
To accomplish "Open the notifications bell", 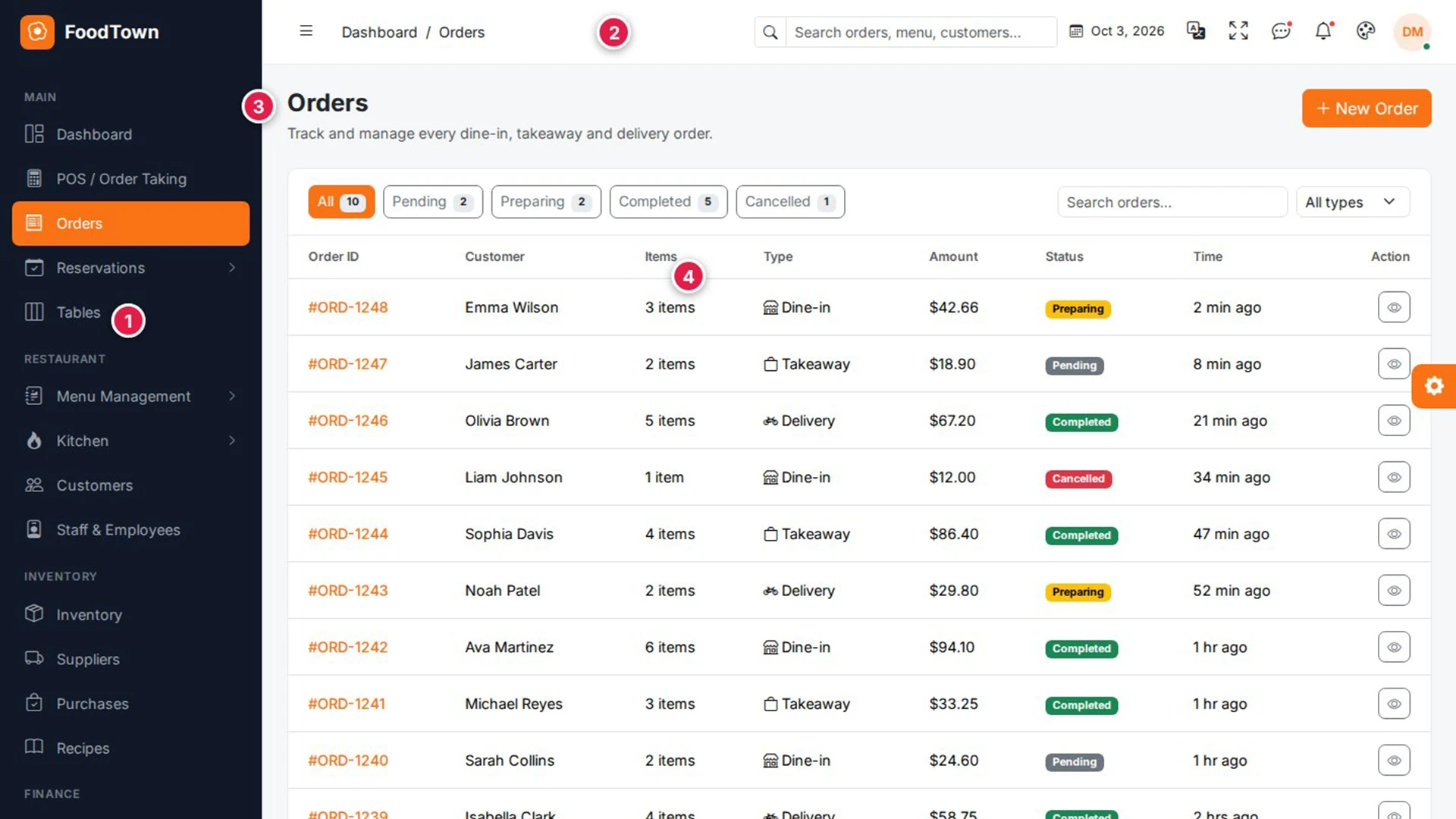I will coord(1323,31).
